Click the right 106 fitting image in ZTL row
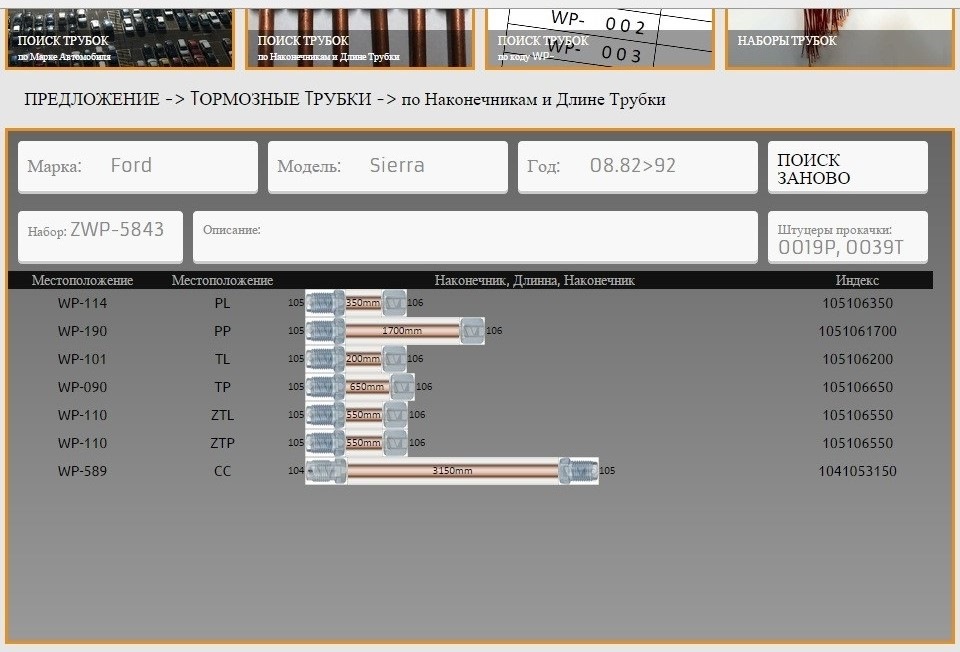 [x=395, y=415]
